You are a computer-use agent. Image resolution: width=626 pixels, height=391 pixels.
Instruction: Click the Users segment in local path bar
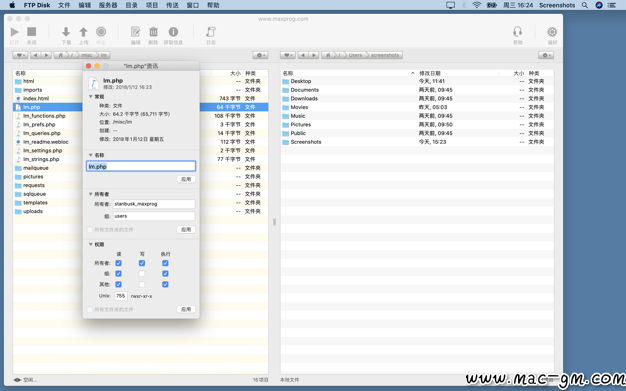tap(355, 55)
